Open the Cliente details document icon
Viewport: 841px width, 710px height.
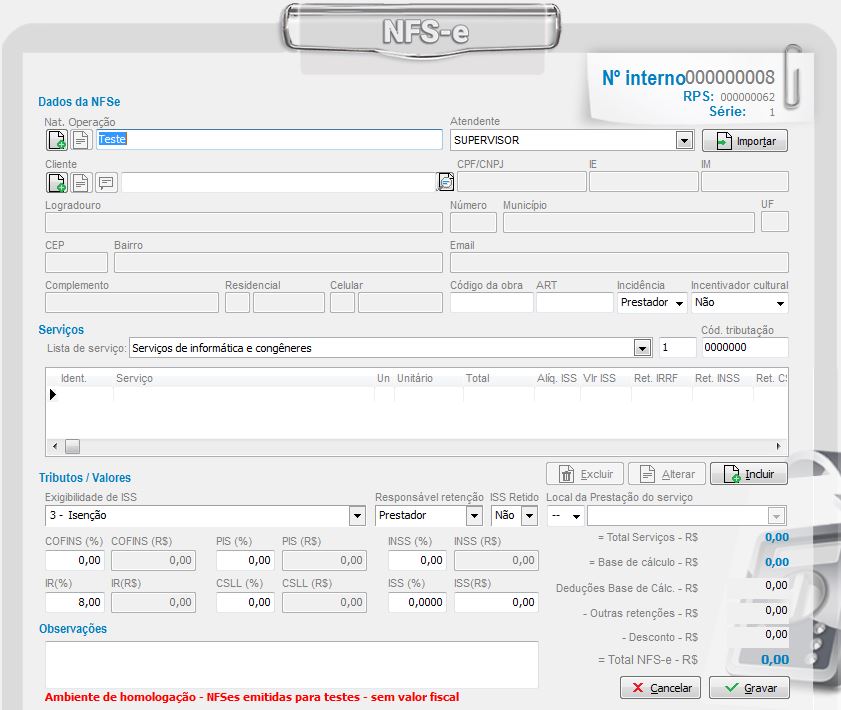coord(80,182)
